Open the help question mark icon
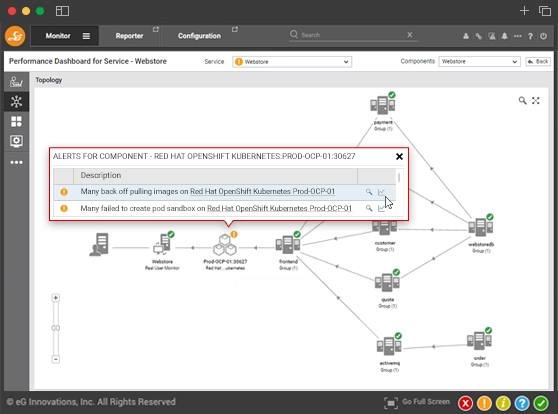The width and height of the screenshot is (558, 414). coord(530,36)
